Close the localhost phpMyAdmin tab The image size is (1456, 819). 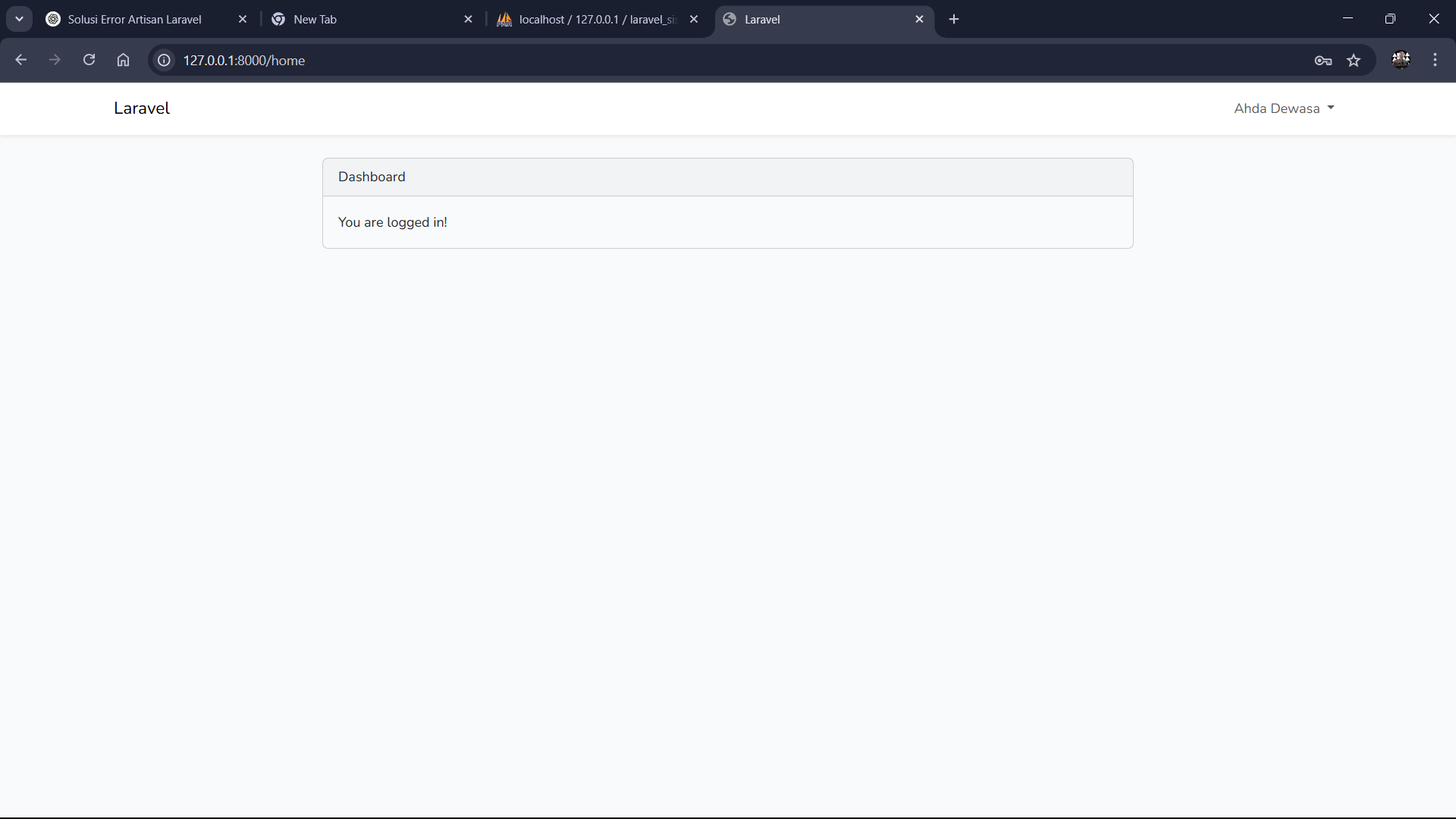coord(693,20)
